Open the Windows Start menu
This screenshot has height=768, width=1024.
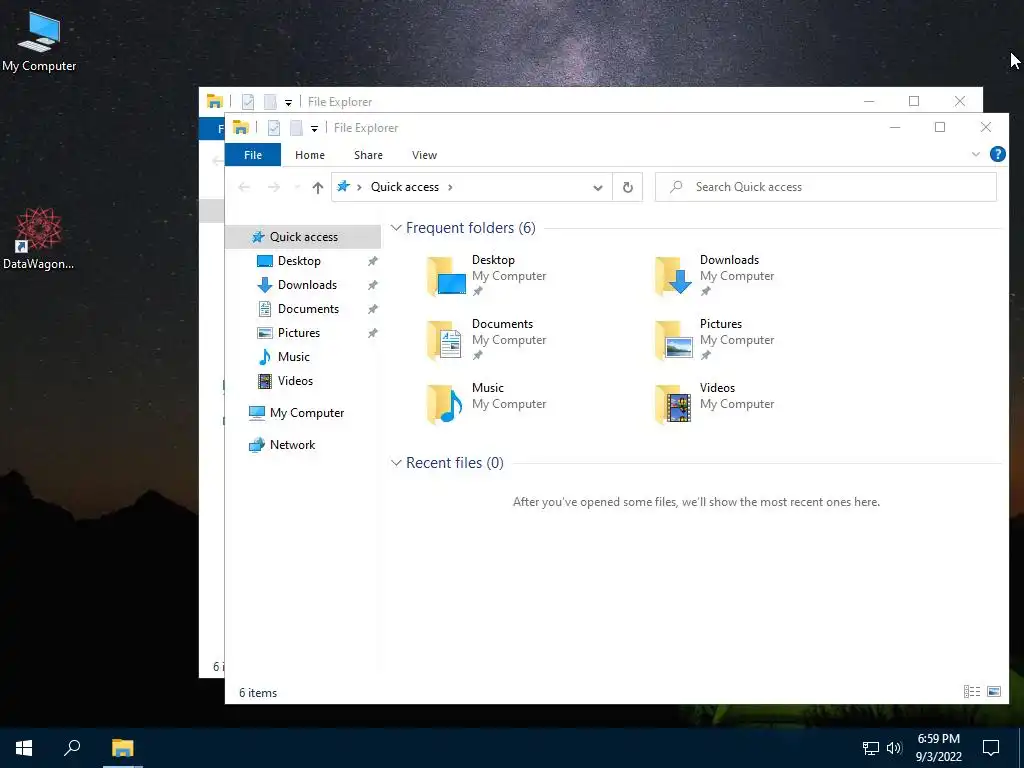(x=24, y=748)
